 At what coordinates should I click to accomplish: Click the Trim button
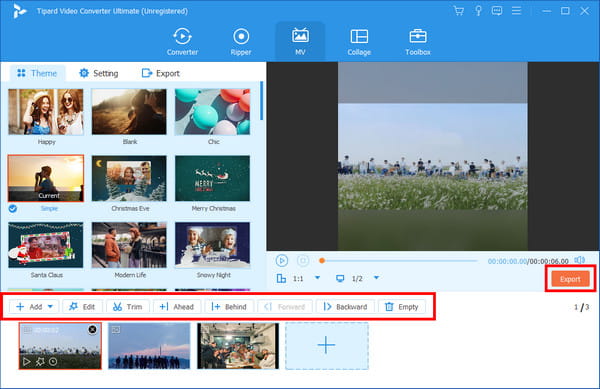coord(127,307)
